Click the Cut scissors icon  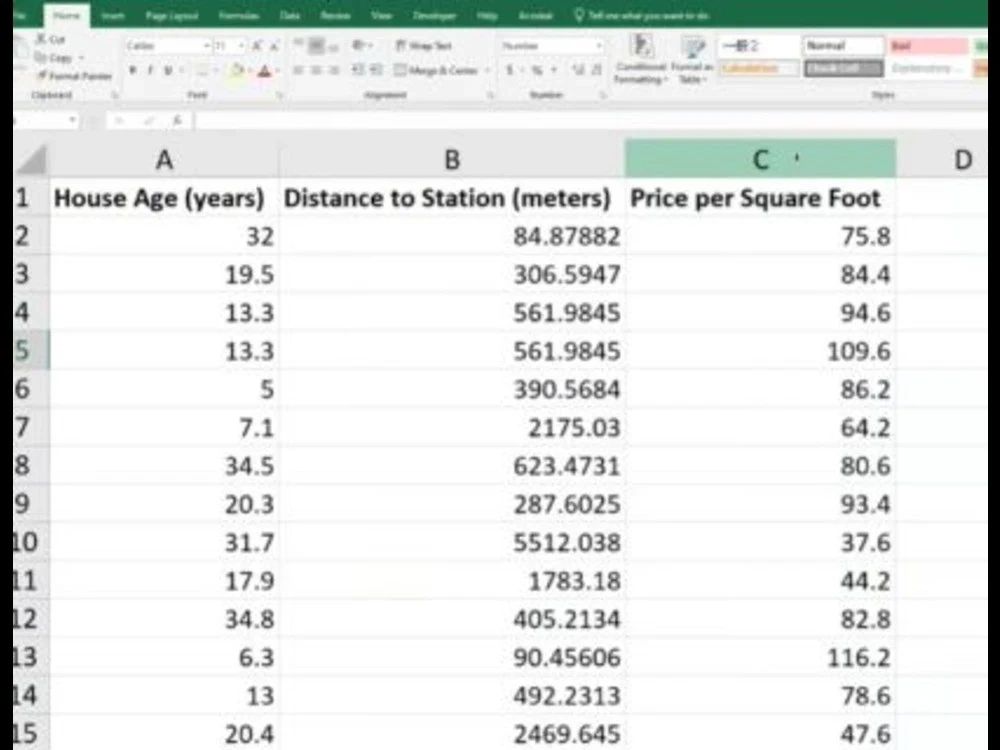41,40
